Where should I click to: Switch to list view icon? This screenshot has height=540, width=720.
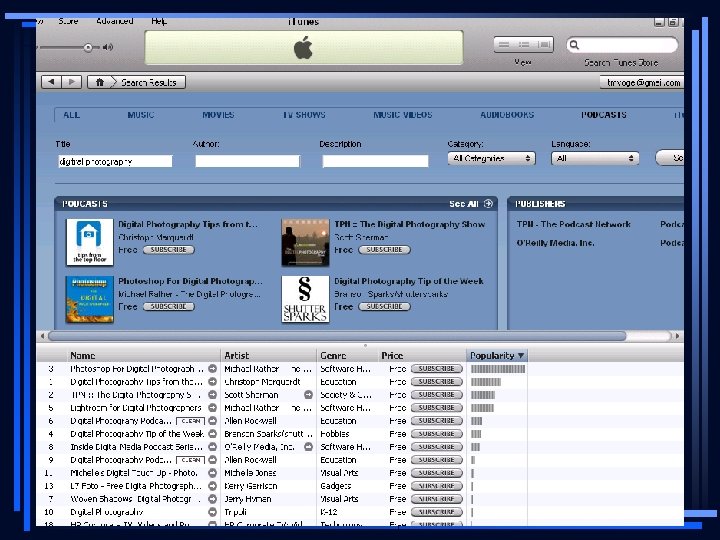point(504,45)
